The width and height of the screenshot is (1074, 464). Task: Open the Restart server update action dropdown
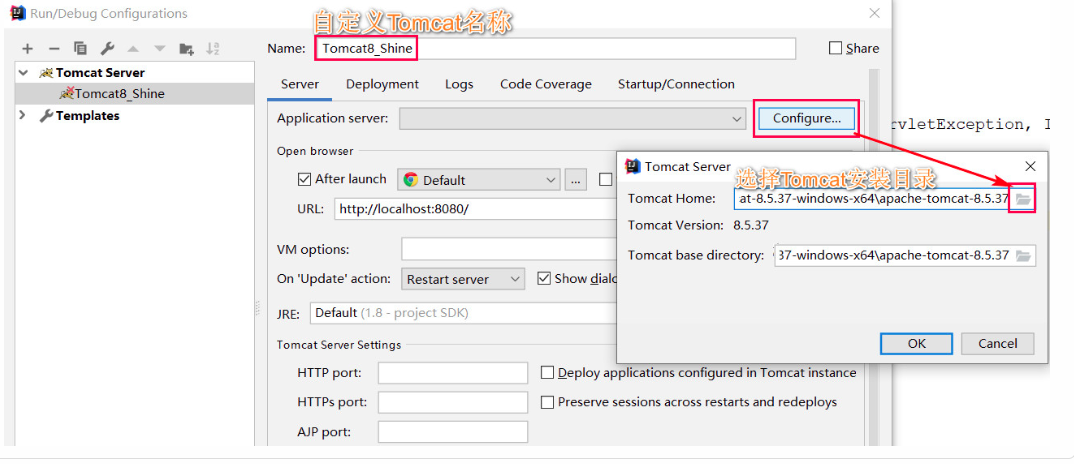click(x=463, y=279)
